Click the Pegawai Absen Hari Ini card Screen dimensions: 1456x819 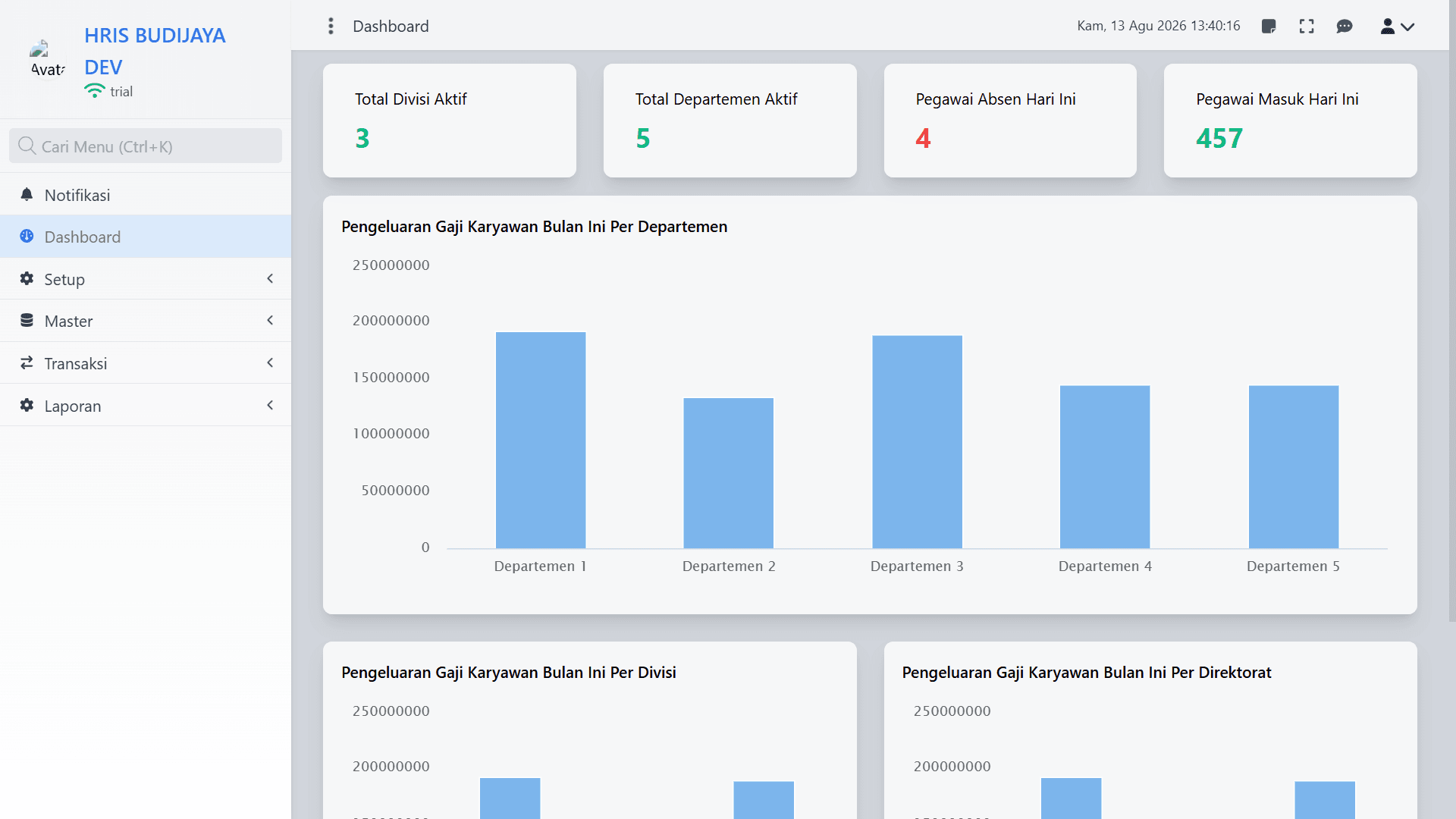(x=1010, y=121)
